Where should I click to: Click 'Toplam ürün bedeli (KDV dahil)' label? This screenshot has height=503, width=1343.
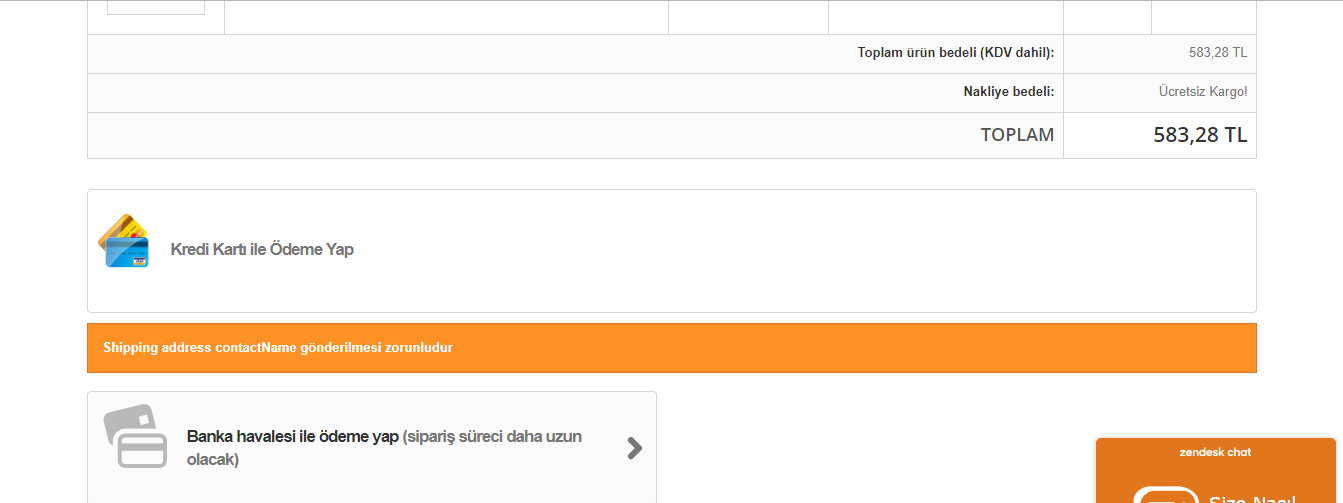click(955, 53)
